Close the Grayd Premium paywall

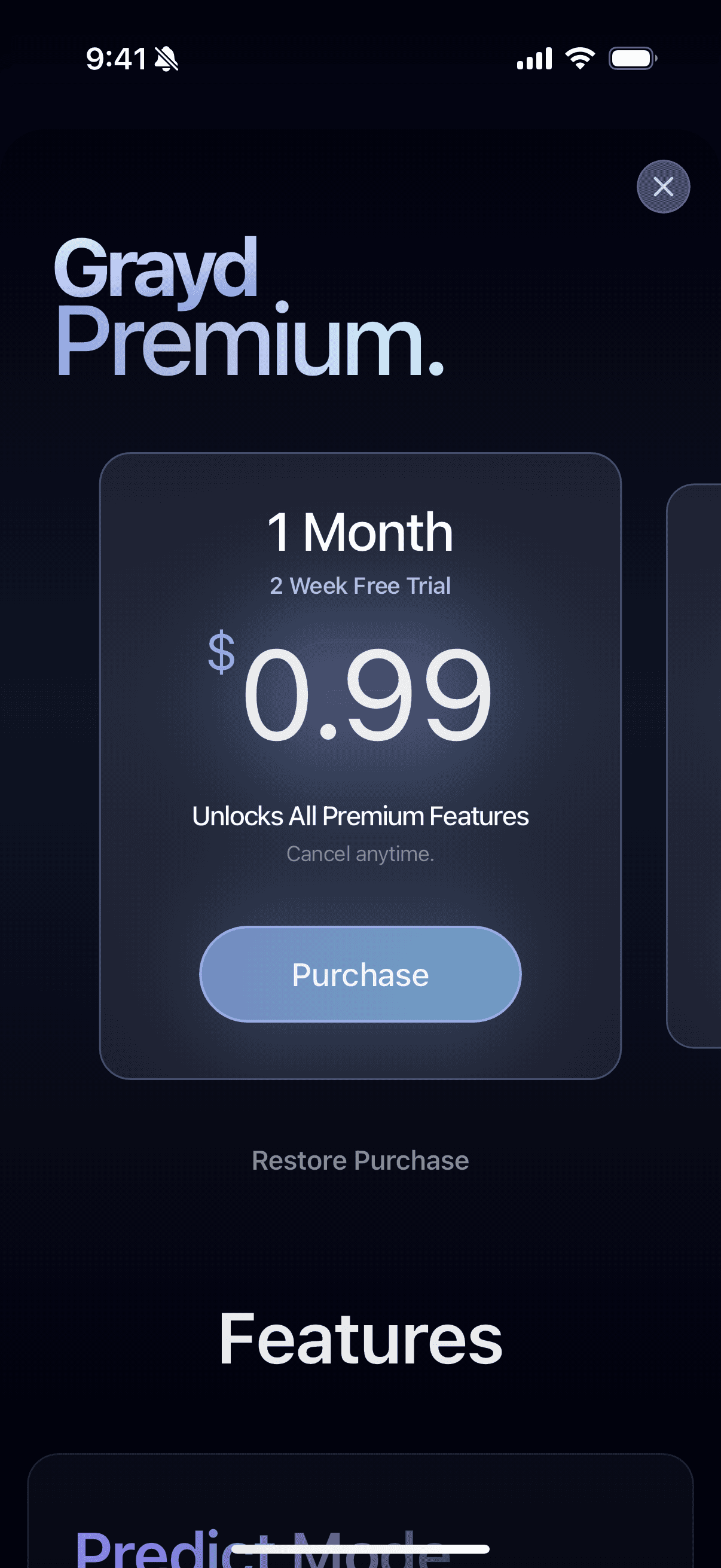point(663,186)
